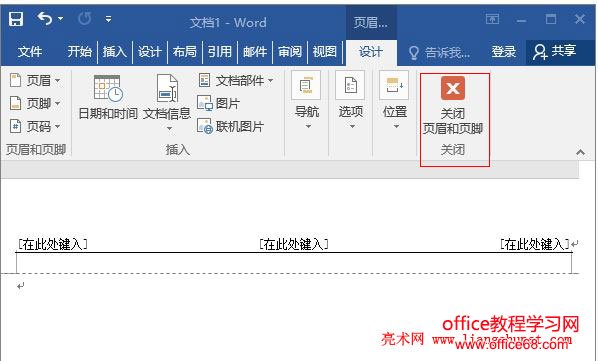598x361 pixels.
Task: Click the 文档信息 document info icon
Action: tap(167, 88)
